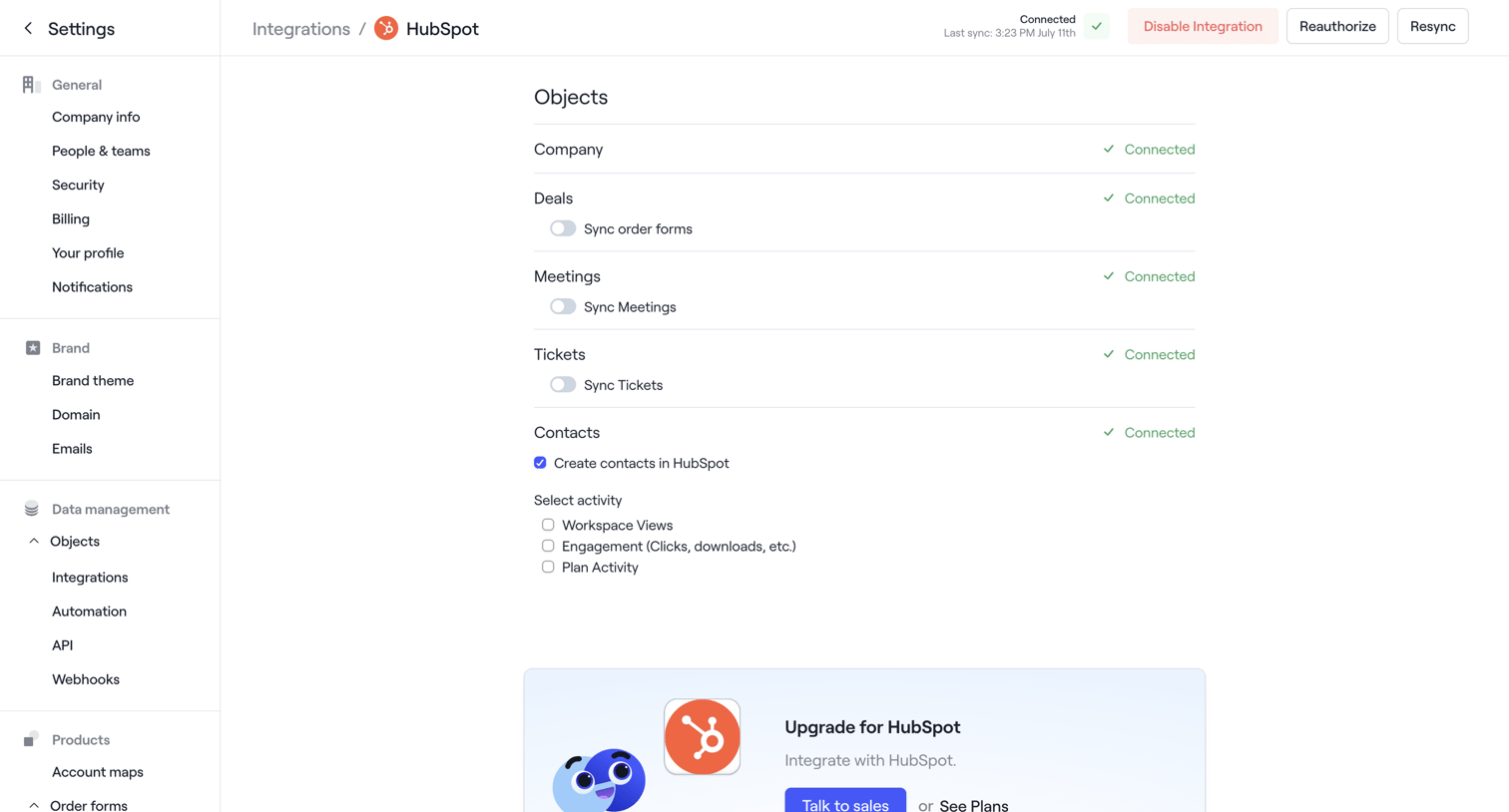Click the HubSpot logo in breadcrumb
The height and width of the screenshot is (812, 1509).
(x=386, y=29)
